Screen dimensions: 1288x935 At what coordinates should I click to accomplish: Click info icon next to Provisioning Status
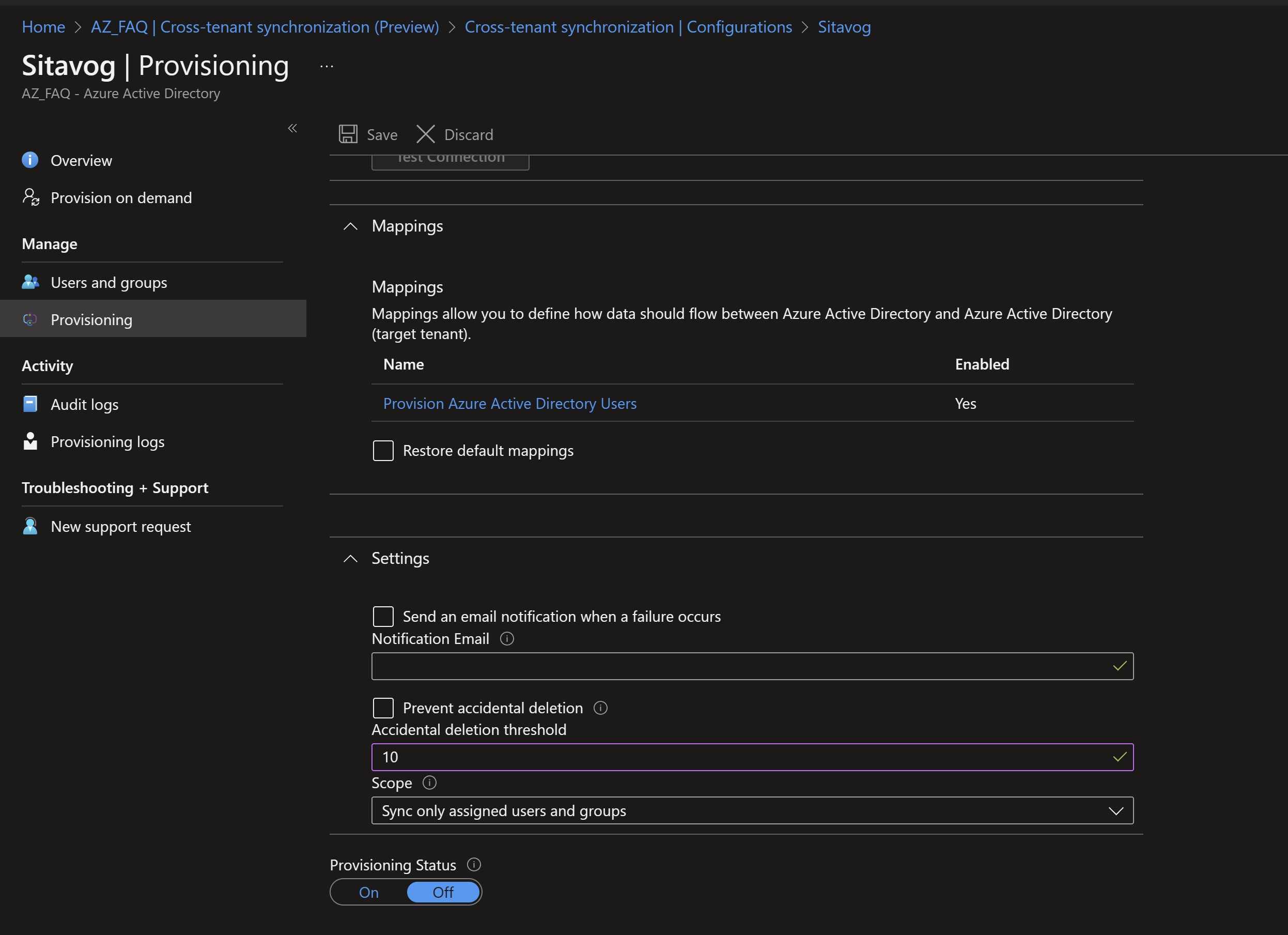pos(474,865)
